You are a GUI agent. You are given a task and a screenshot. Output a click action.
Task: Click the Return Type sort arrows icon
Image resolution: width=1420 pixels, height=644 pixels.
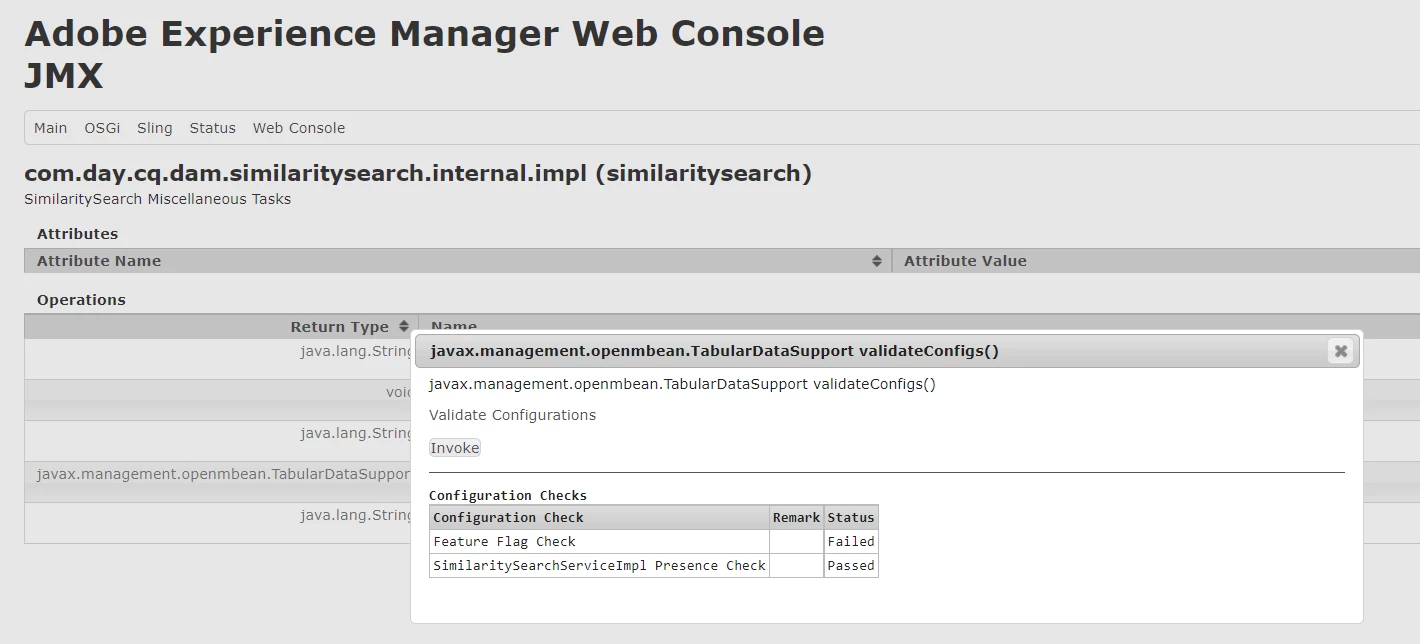pyautogui.click(x=404, y=327)
